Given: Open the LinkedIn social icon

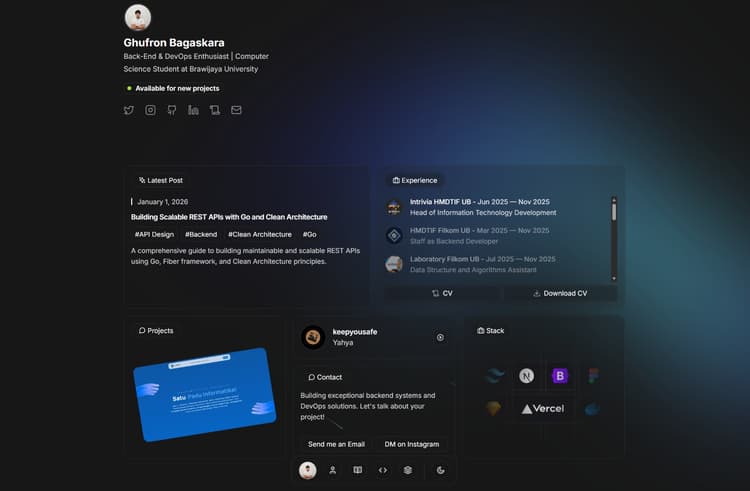Looking at the screenshot, I should pos(193,110).
